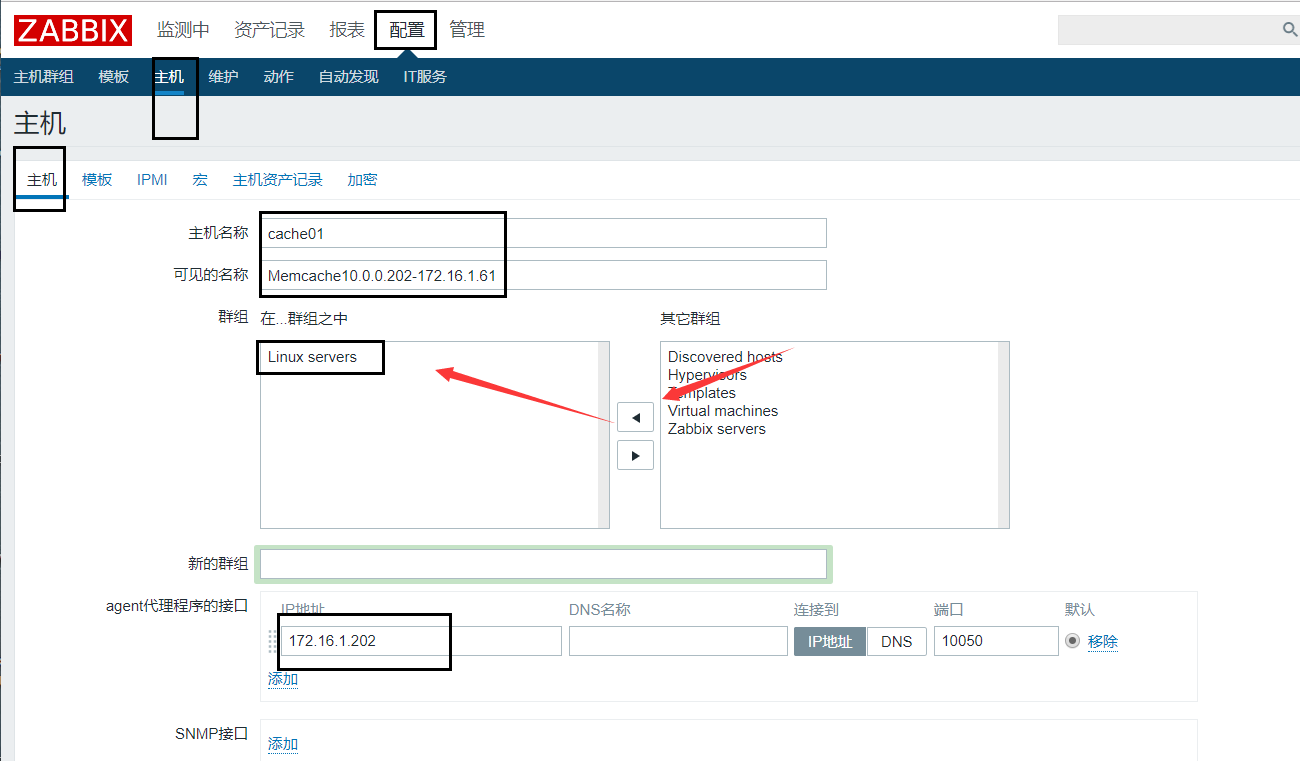Viewport: 1300px width, 761px height.
Task: Switch to the IPMI tab
Action: coord(152,180)
